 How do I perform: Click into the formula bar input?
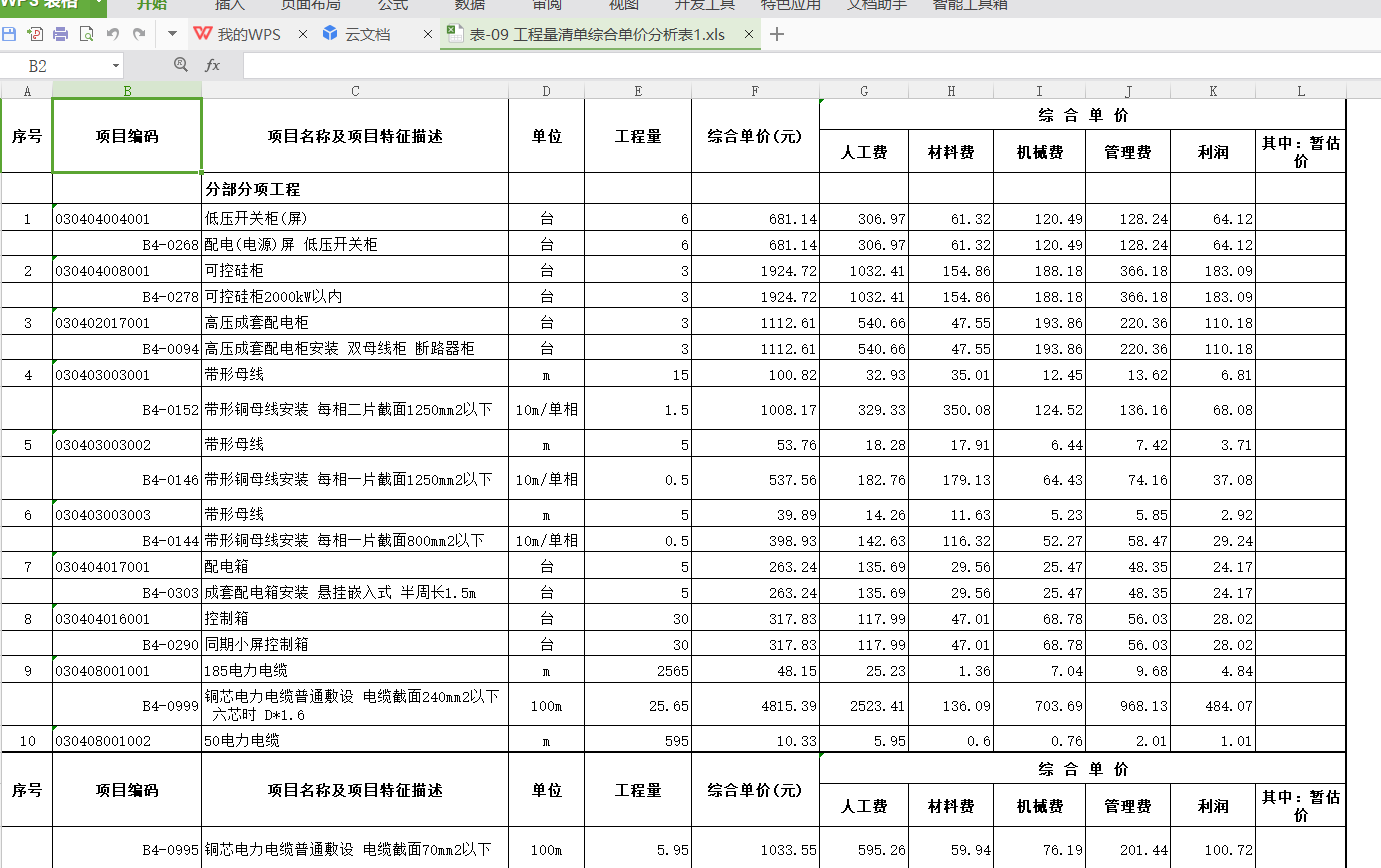pyautogui.click(x=810, y=66)
